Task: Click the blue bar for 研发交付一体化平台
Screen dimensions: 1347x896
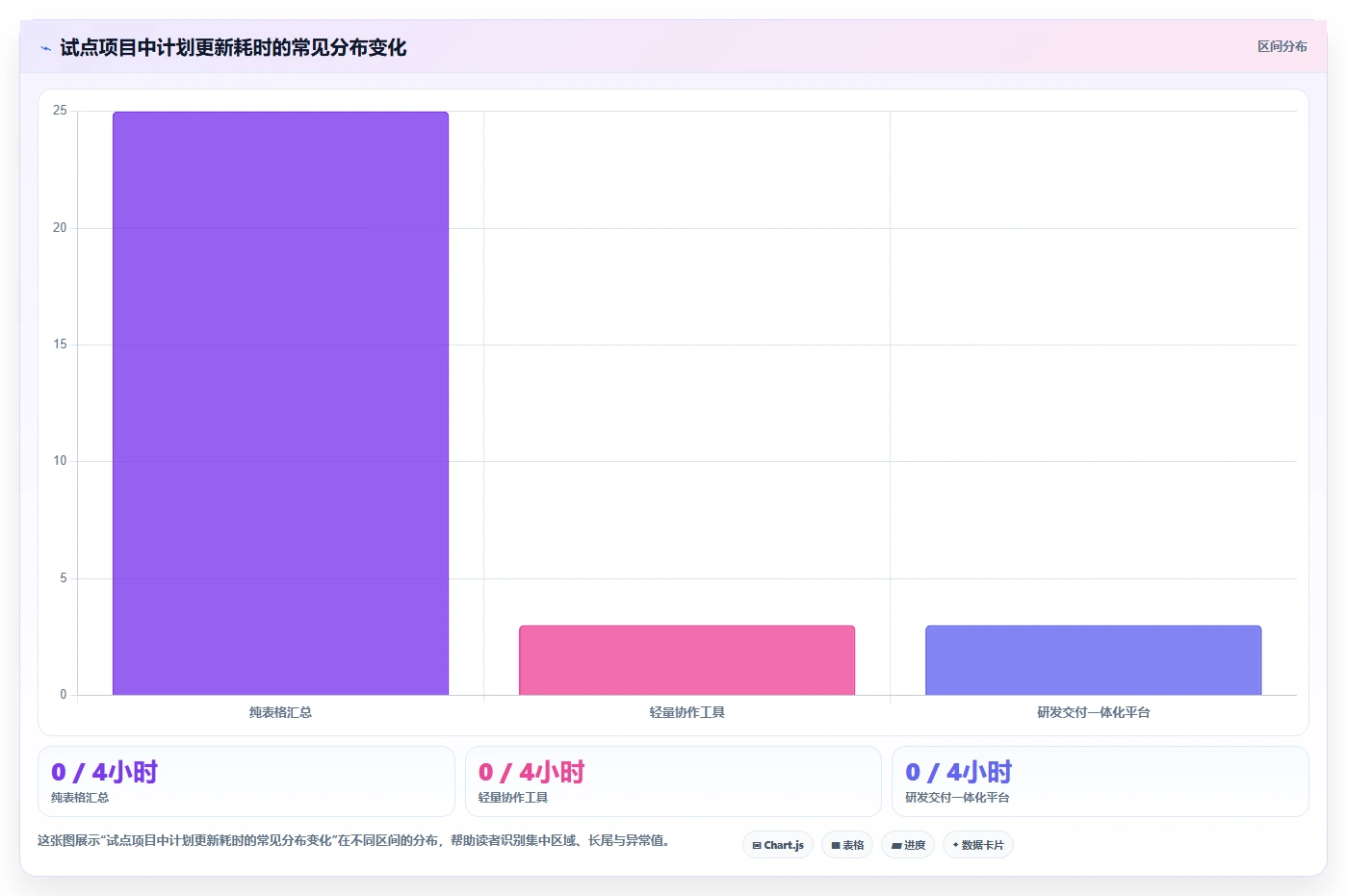Action: pos(1093,660)
